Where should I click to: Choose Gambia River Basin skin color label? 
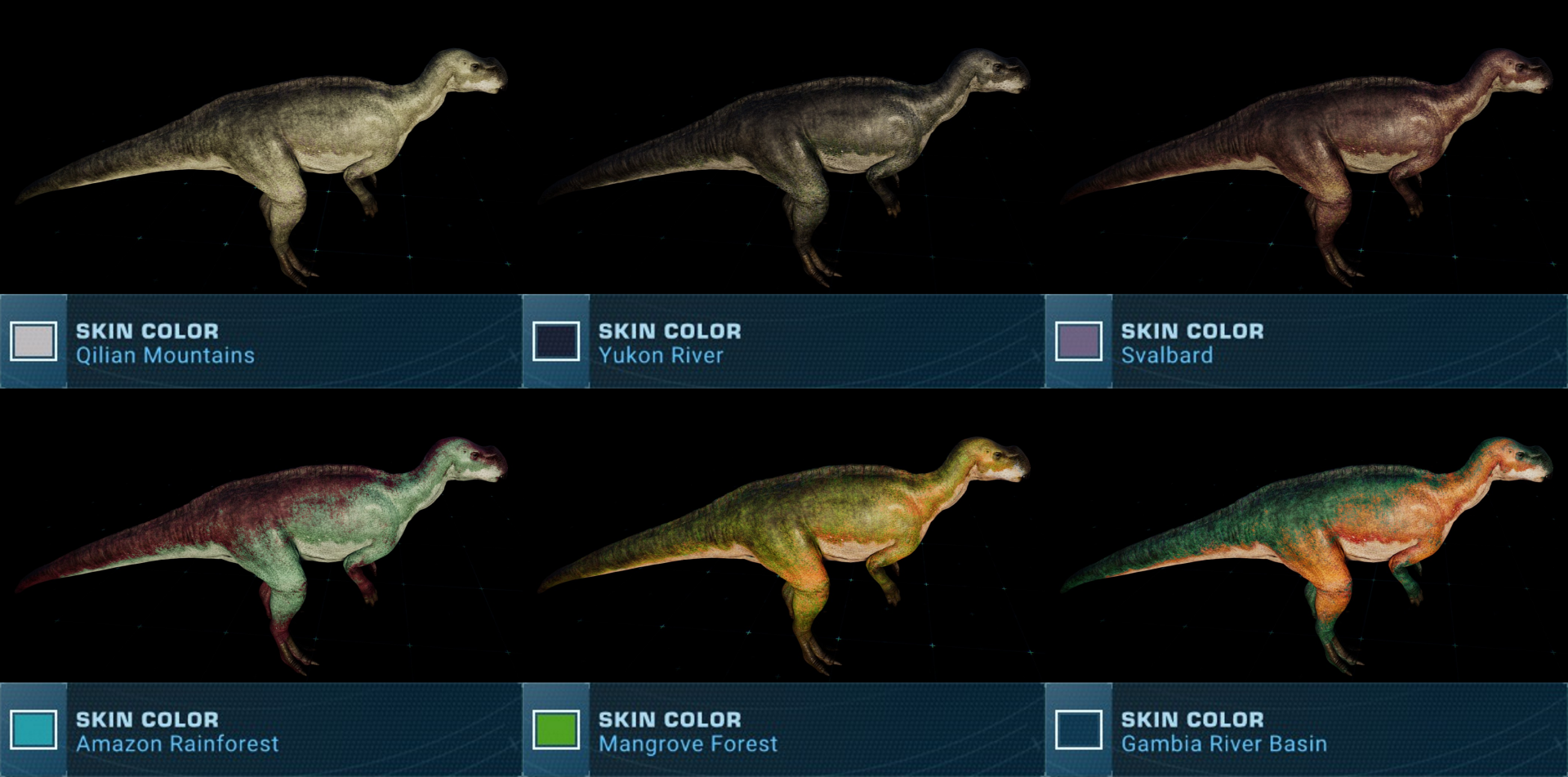coord(1223,744)
